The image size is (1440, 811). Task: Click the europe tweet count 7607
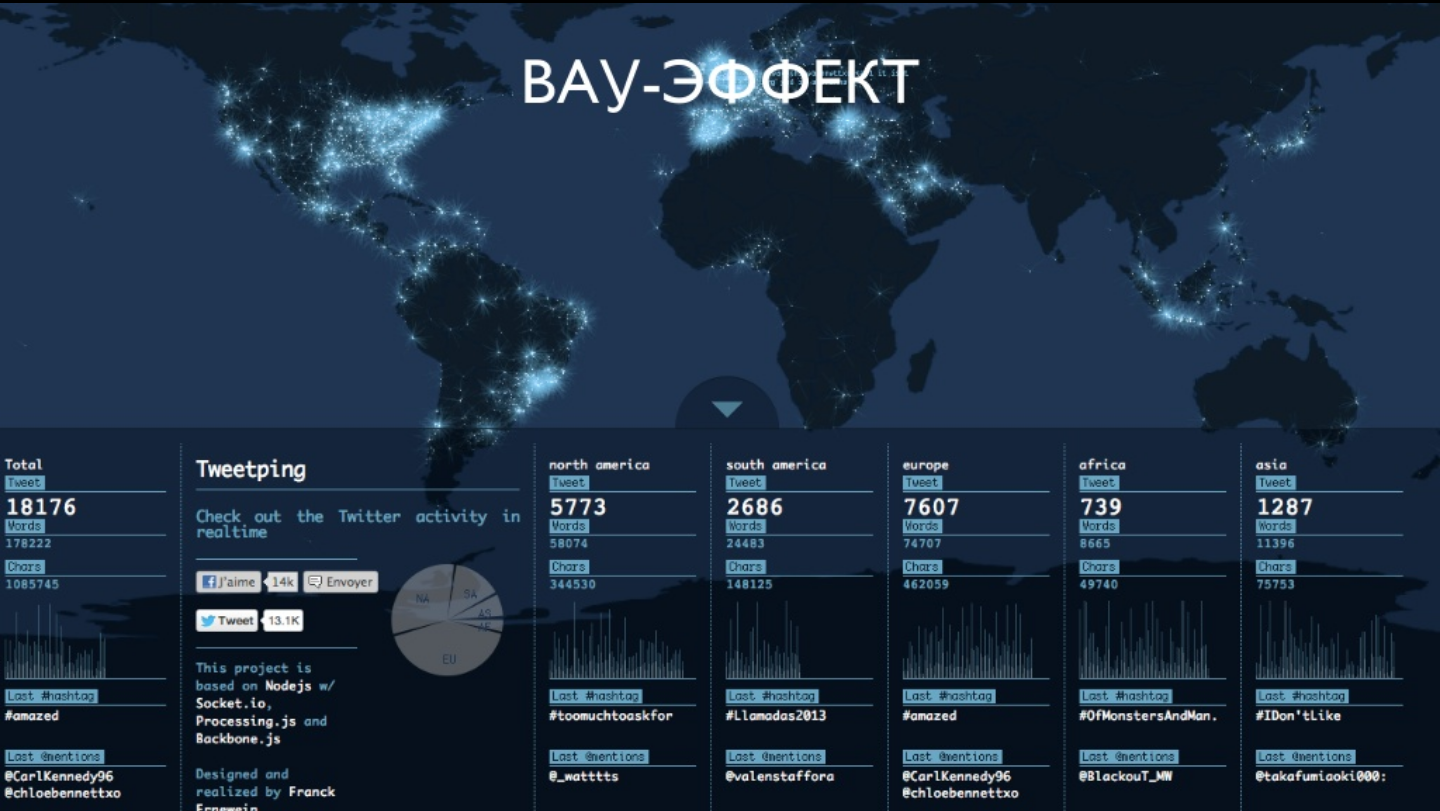click(932, 507)
